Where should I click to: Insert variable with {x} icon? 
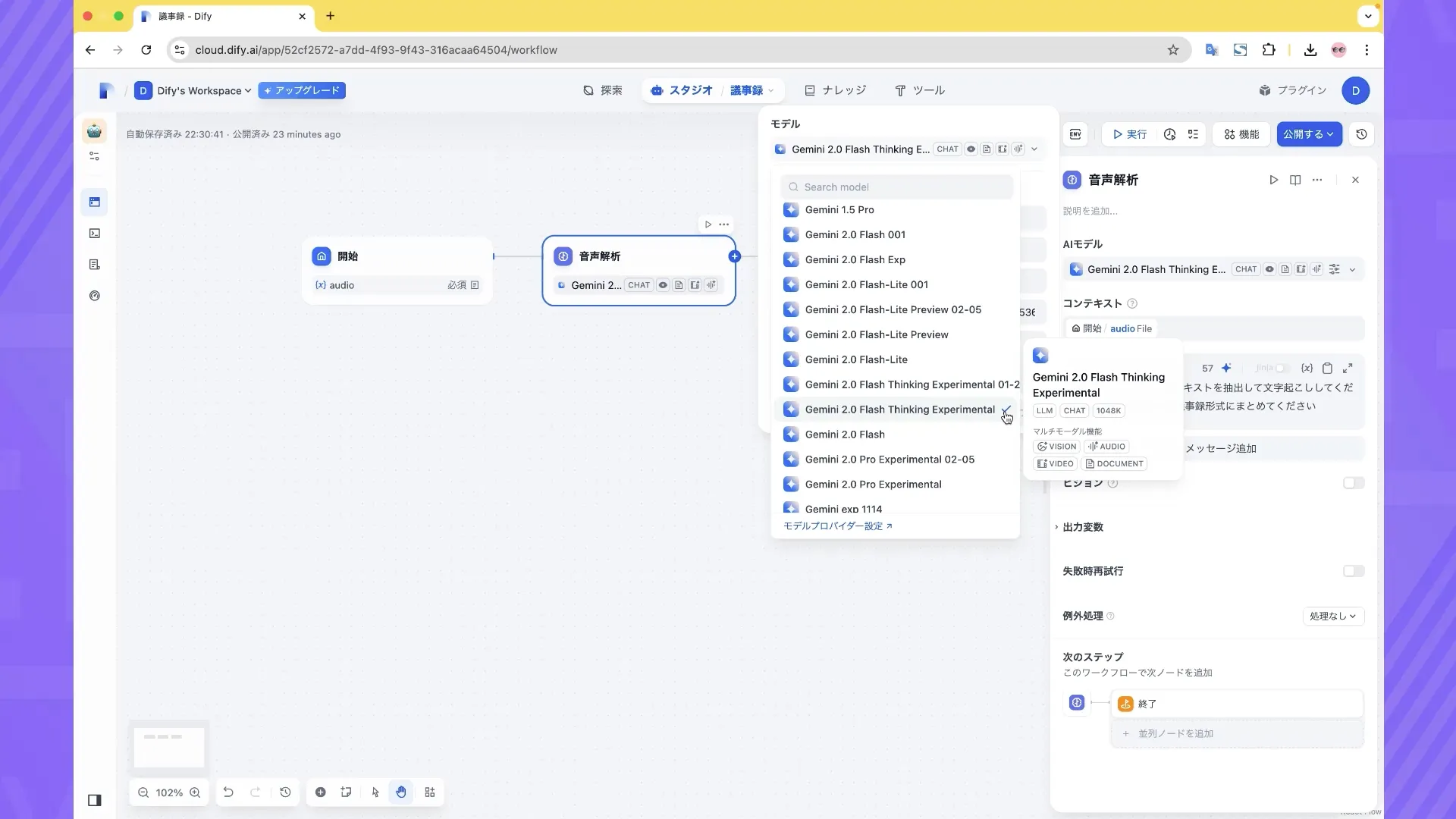pyautogui.click(x=1307, y=369)
